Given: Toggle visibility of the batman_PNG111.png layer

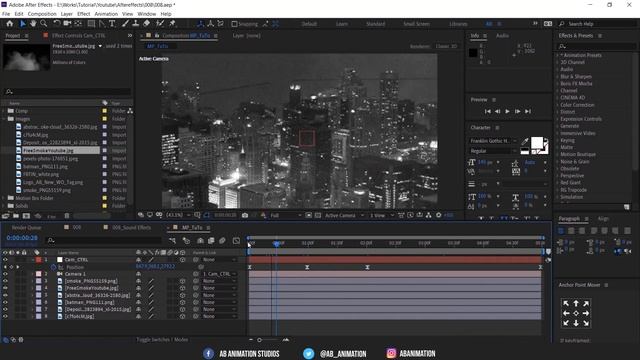Looking at the screenshot, I should (x=5, y=302).
